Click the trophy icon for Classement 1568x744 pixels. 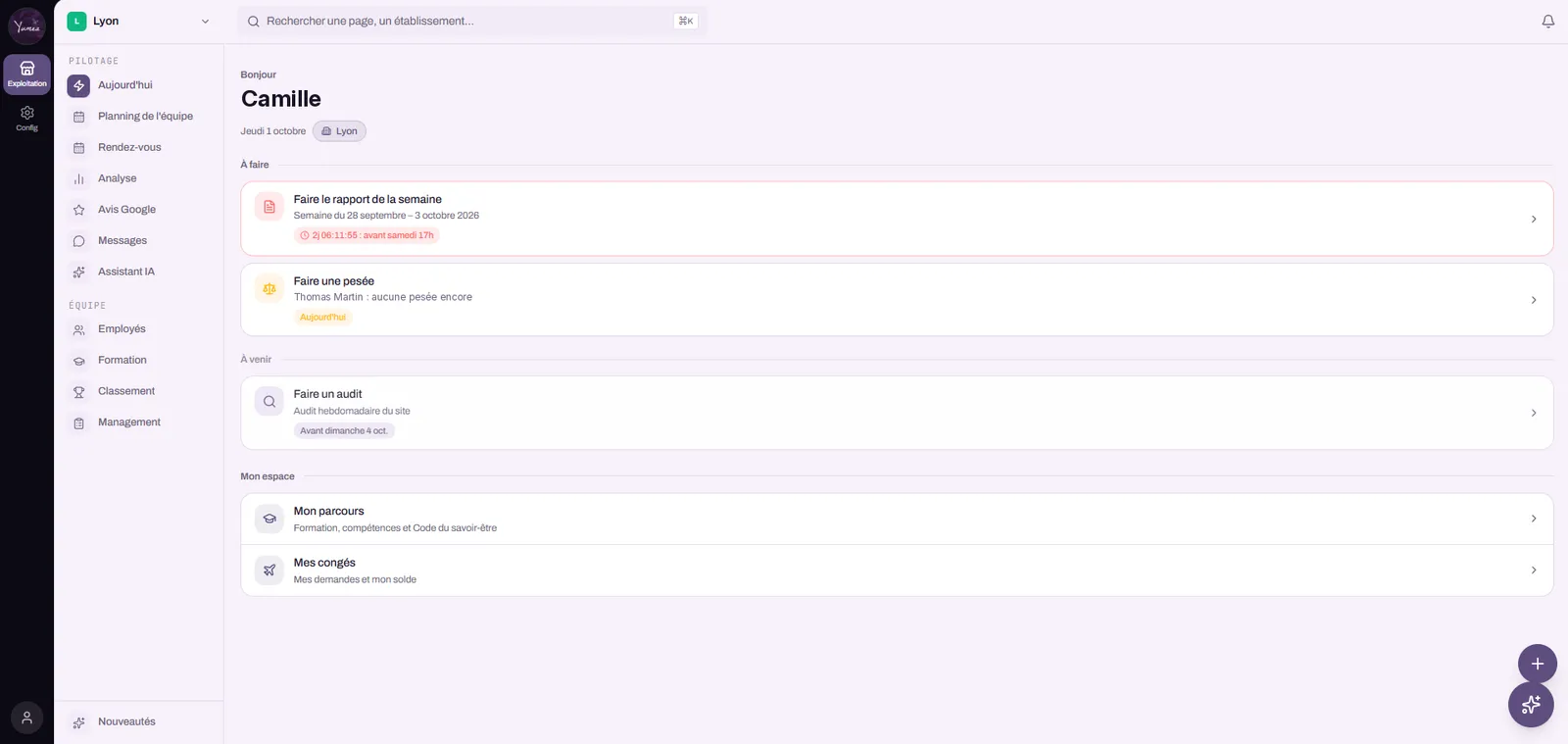pyautogui.click(x=79, y=392)
